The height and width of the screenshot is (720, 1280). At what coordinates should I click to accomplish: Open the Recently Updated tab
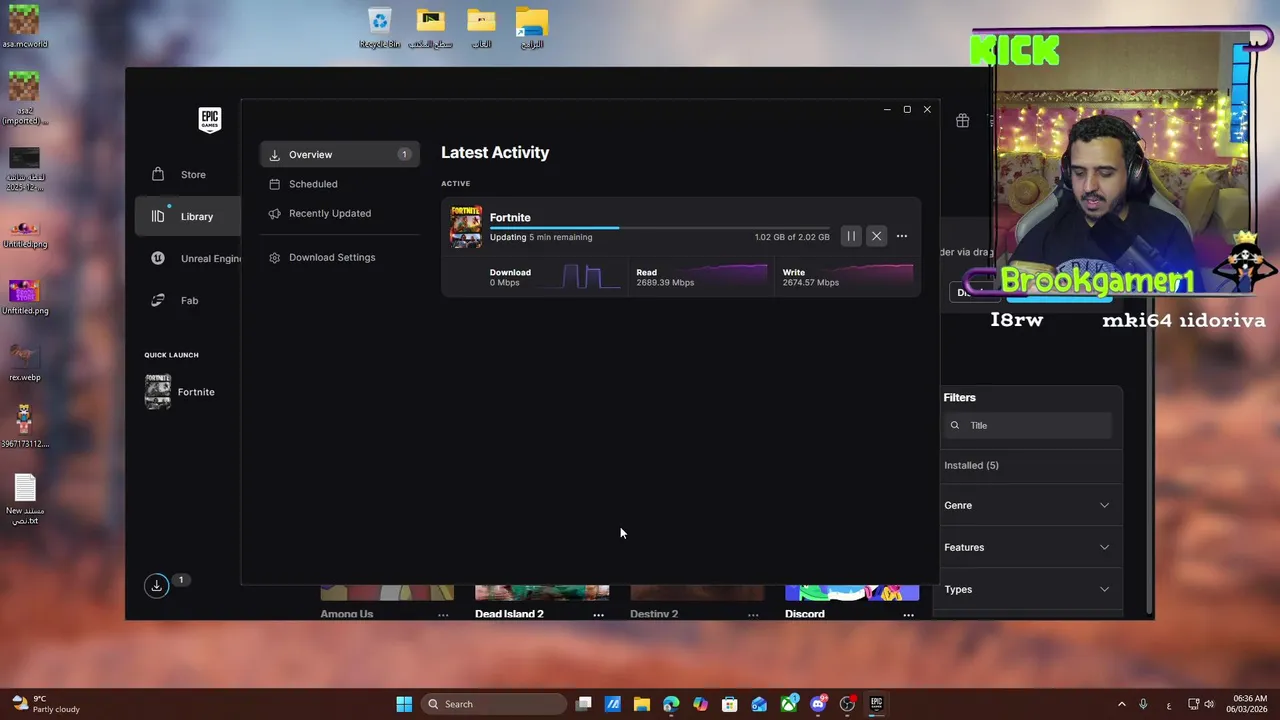(340, 213)
